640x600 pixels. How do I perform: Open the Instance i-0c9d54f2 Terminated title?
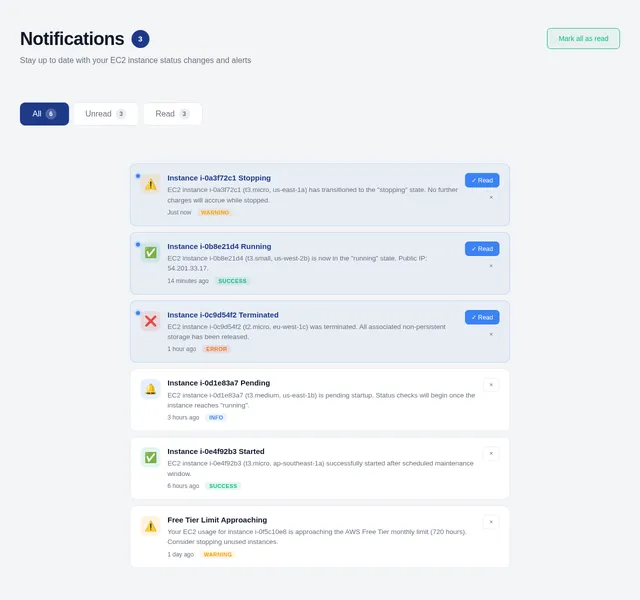pos(223,315)
